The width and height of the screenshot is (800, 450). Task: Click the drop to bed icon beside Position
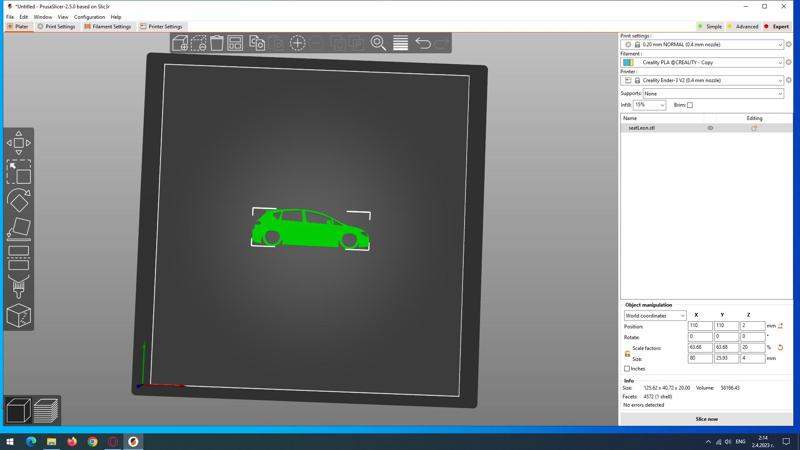(x=781, y=326)
